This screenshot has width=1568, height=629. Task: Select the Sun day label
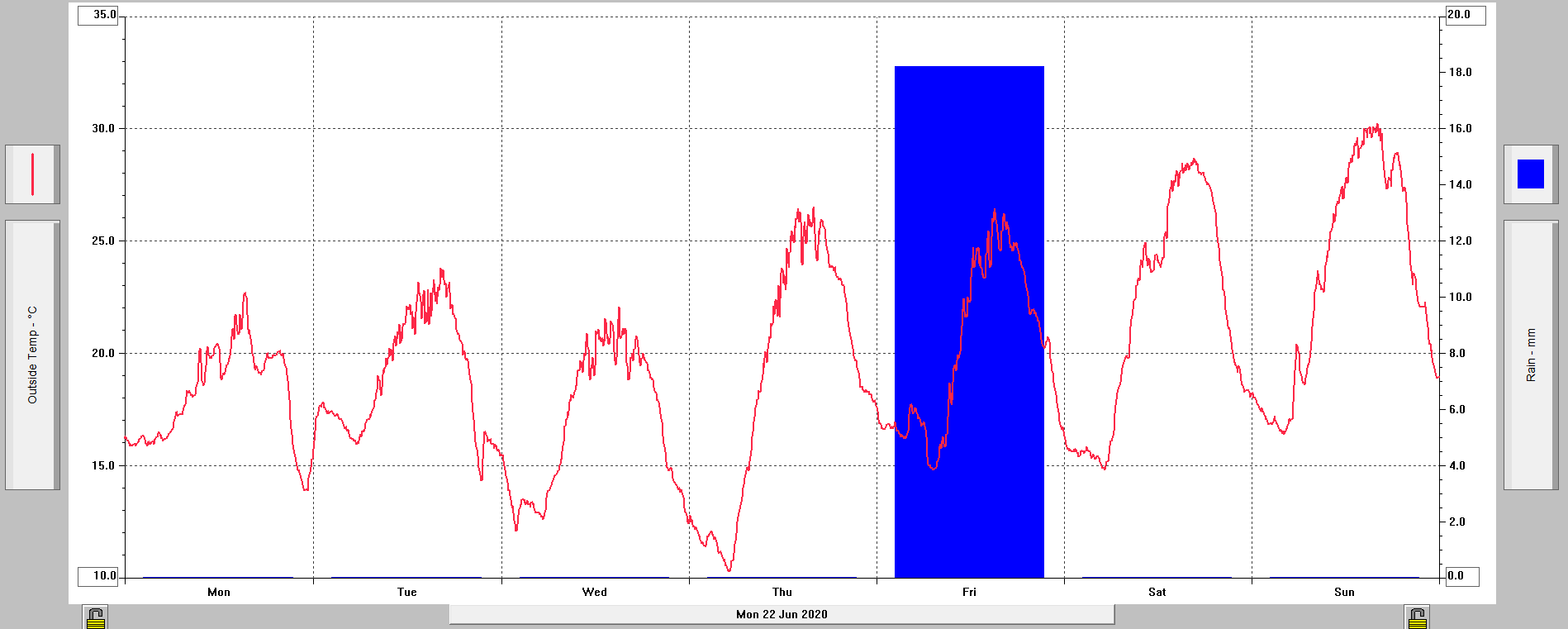1344,592
